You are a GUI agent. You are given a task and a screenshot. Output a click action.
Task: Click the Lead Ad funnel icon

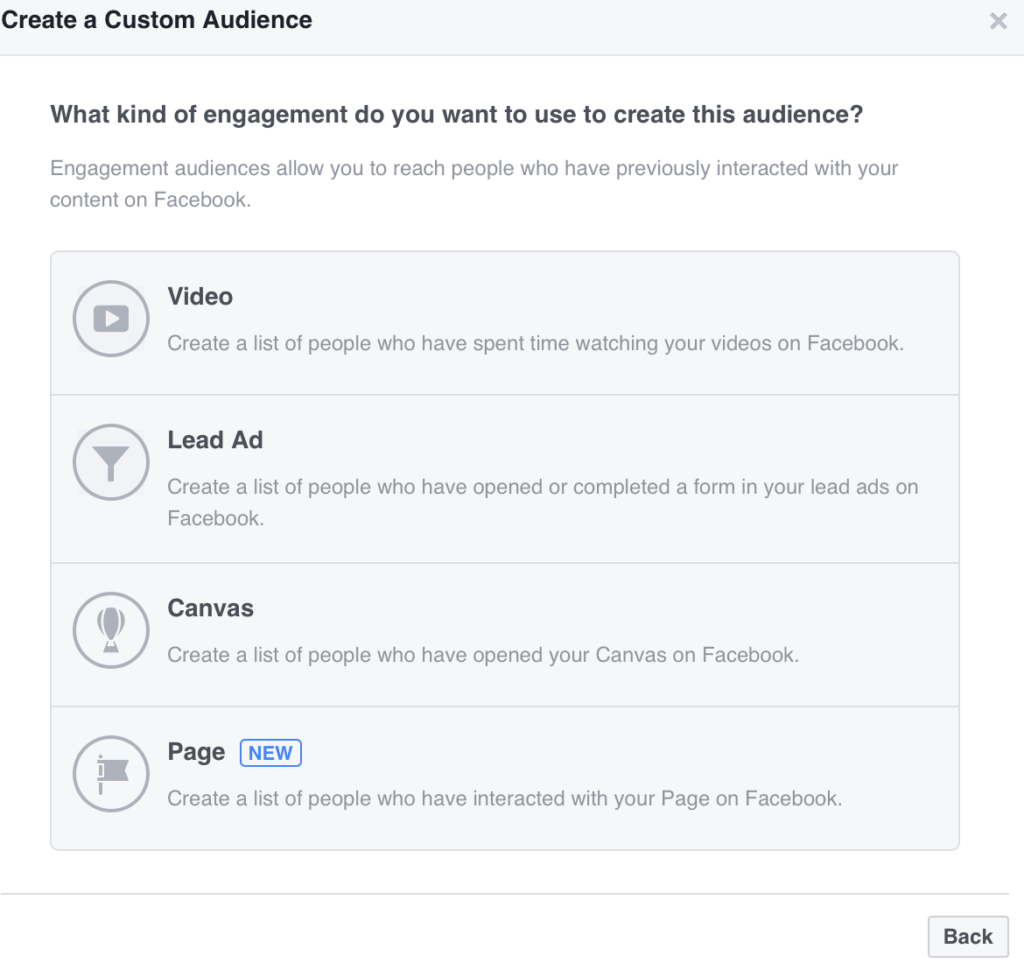click(x=111, y=462)
